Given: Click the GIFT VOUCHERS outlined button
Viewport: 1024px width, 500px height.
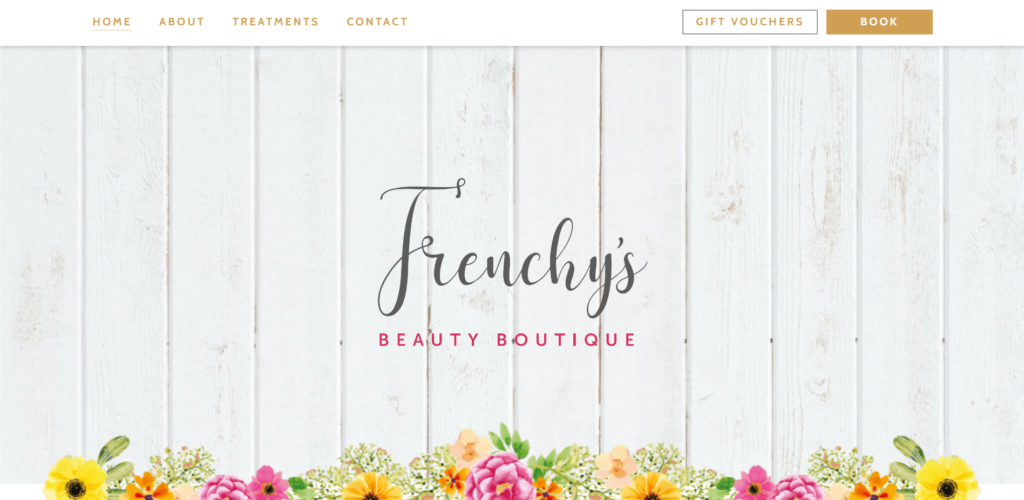Looking at the screenshot, I should point(750,22).
